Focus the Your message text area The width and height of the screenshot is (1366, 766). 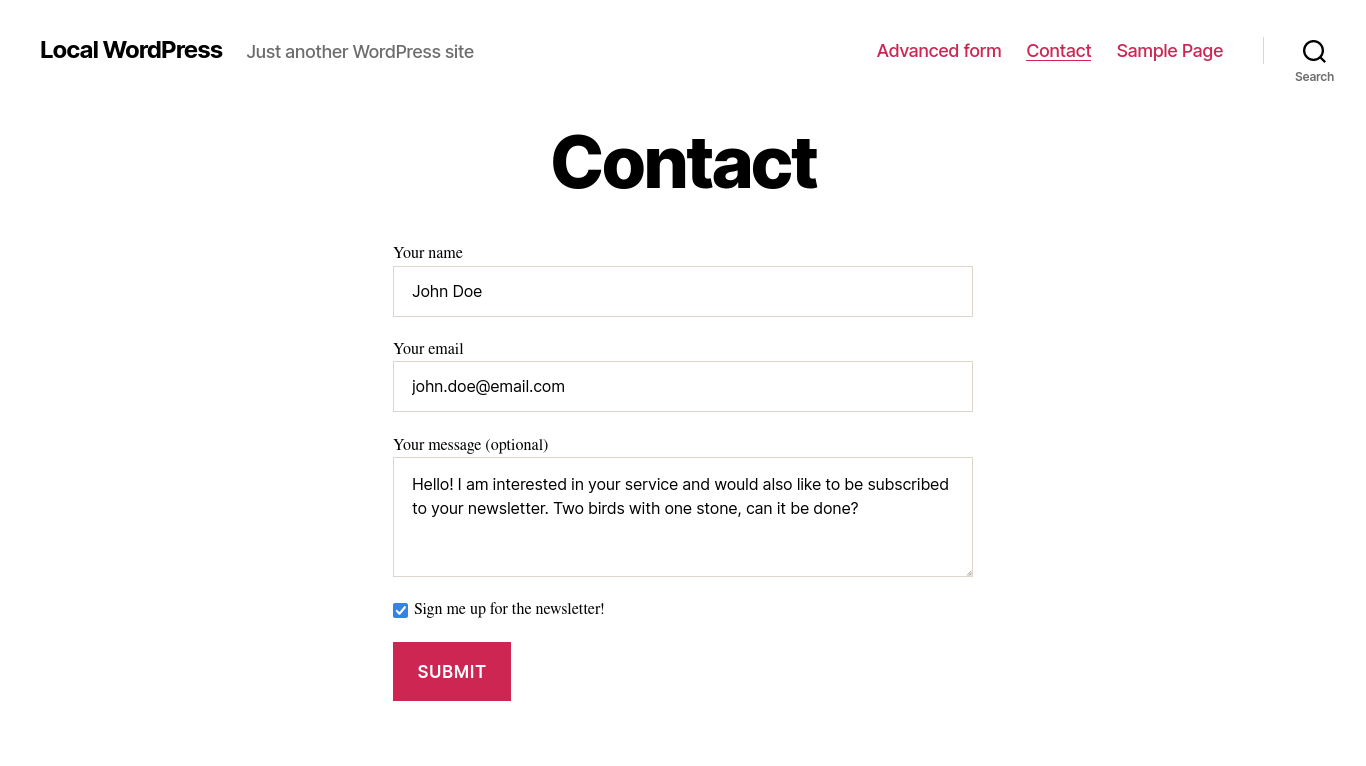point(682,545)
